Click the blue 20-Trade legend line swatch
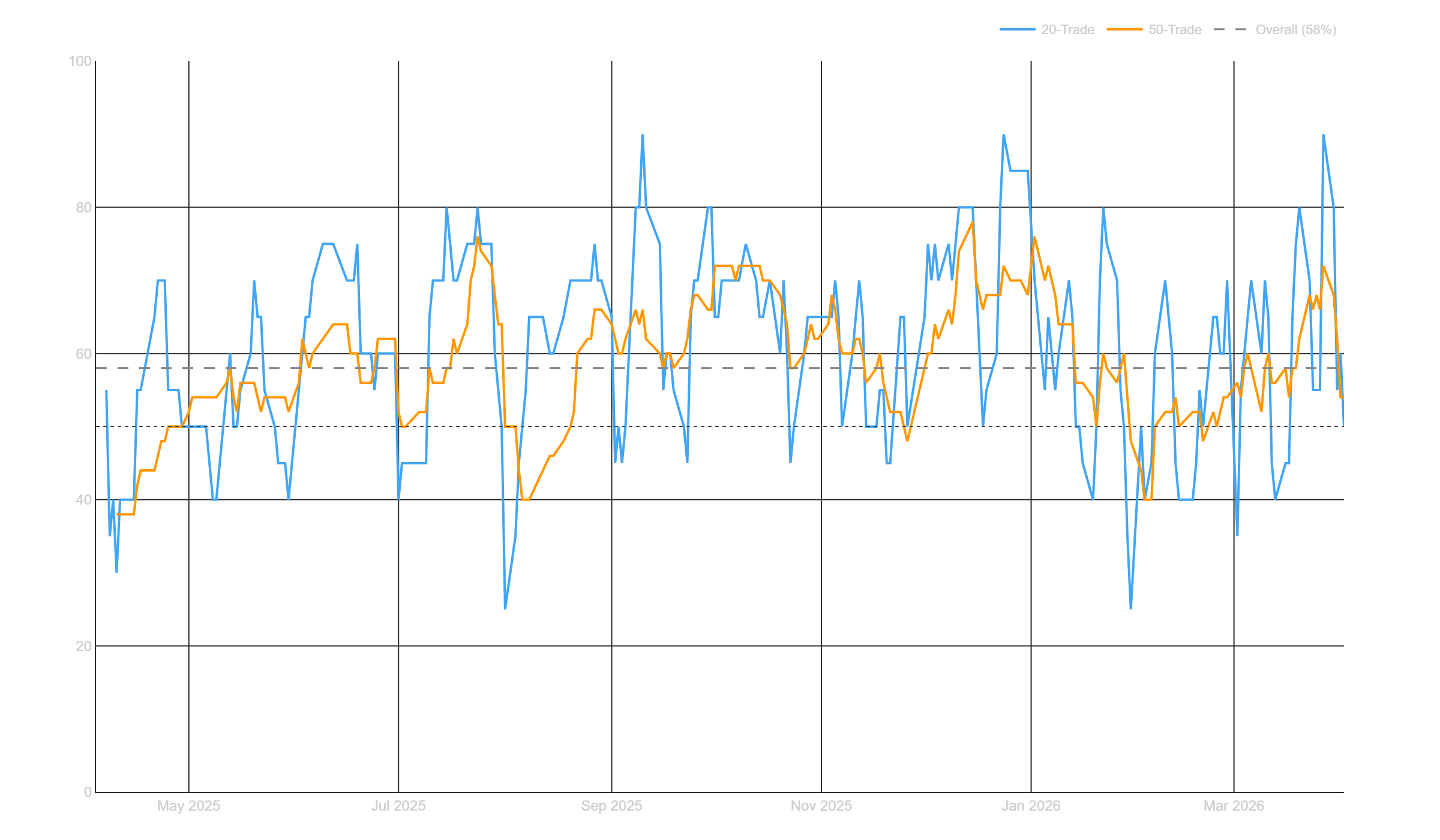The width and height of the screenshot is (1440, 840). [1017, 30]
